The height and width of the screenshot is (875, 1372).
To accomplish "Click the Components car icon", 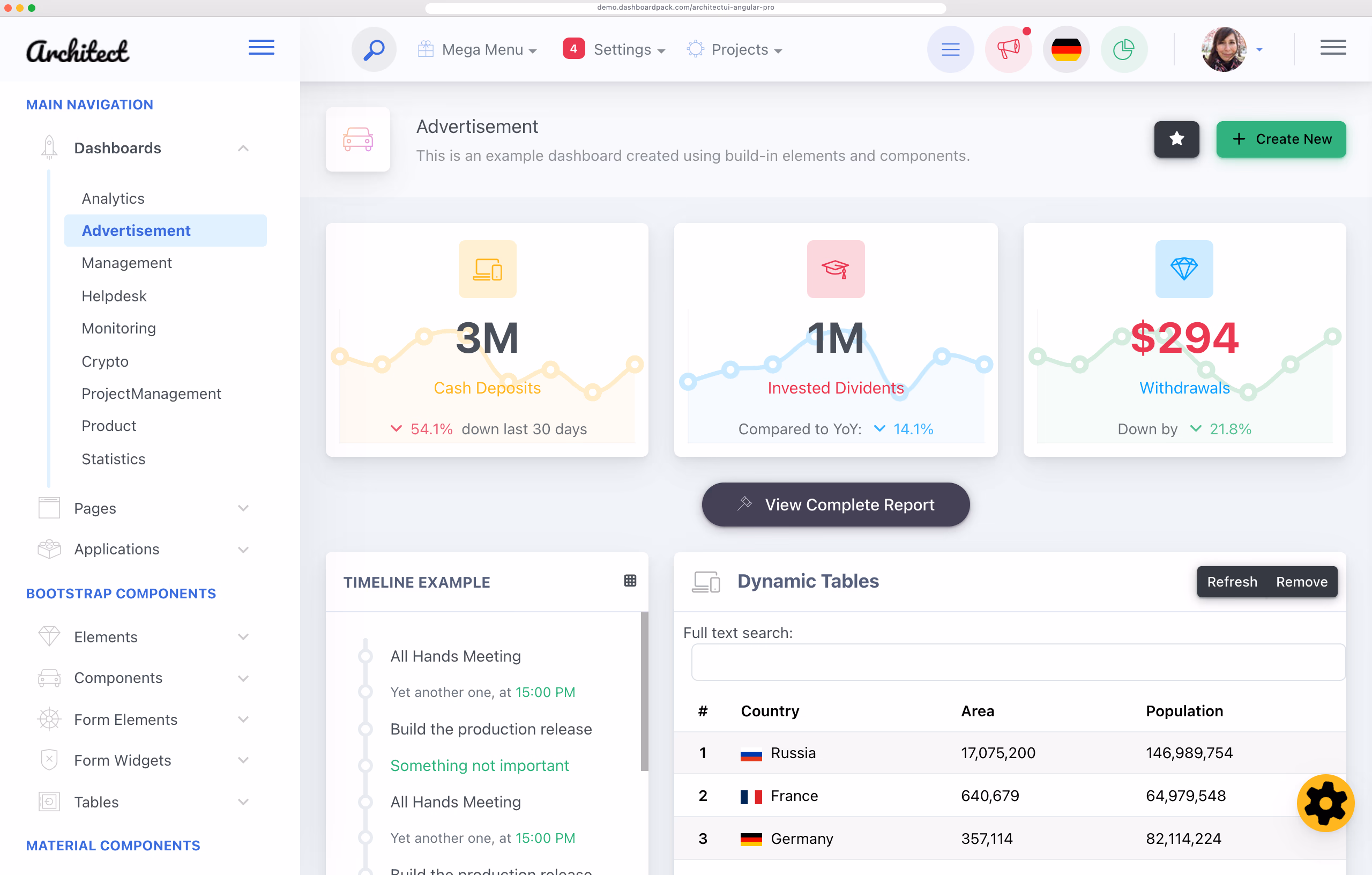I will [49, 678].
